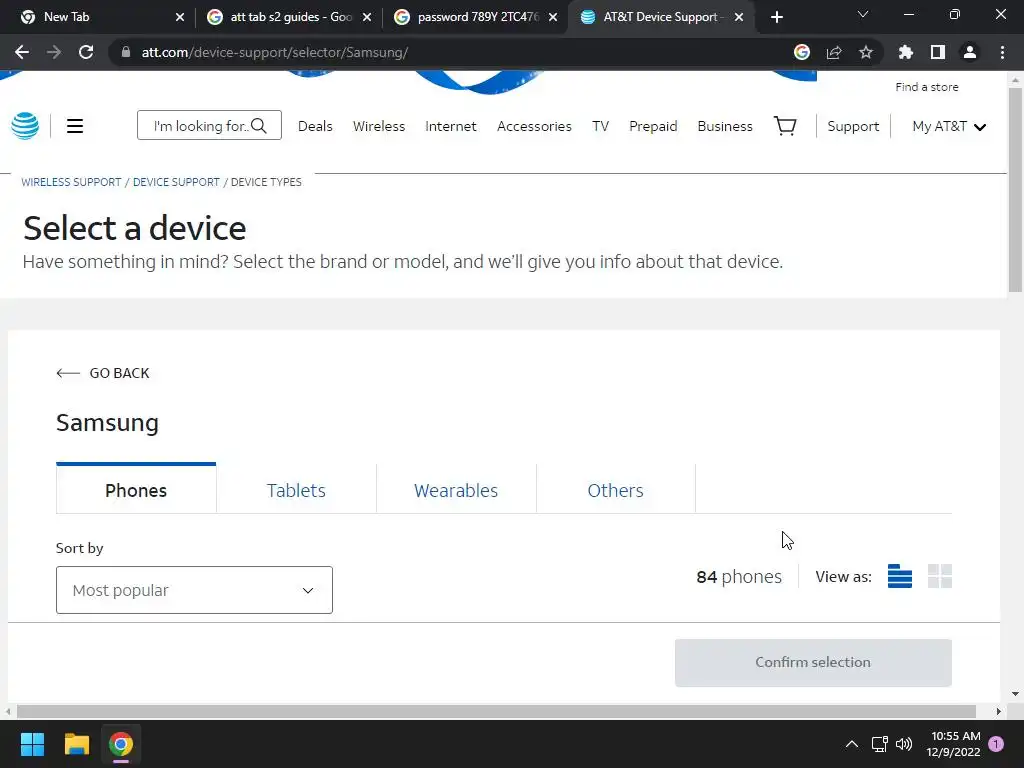
Task: Click the browser forward arrow
Action: (54, 52)
